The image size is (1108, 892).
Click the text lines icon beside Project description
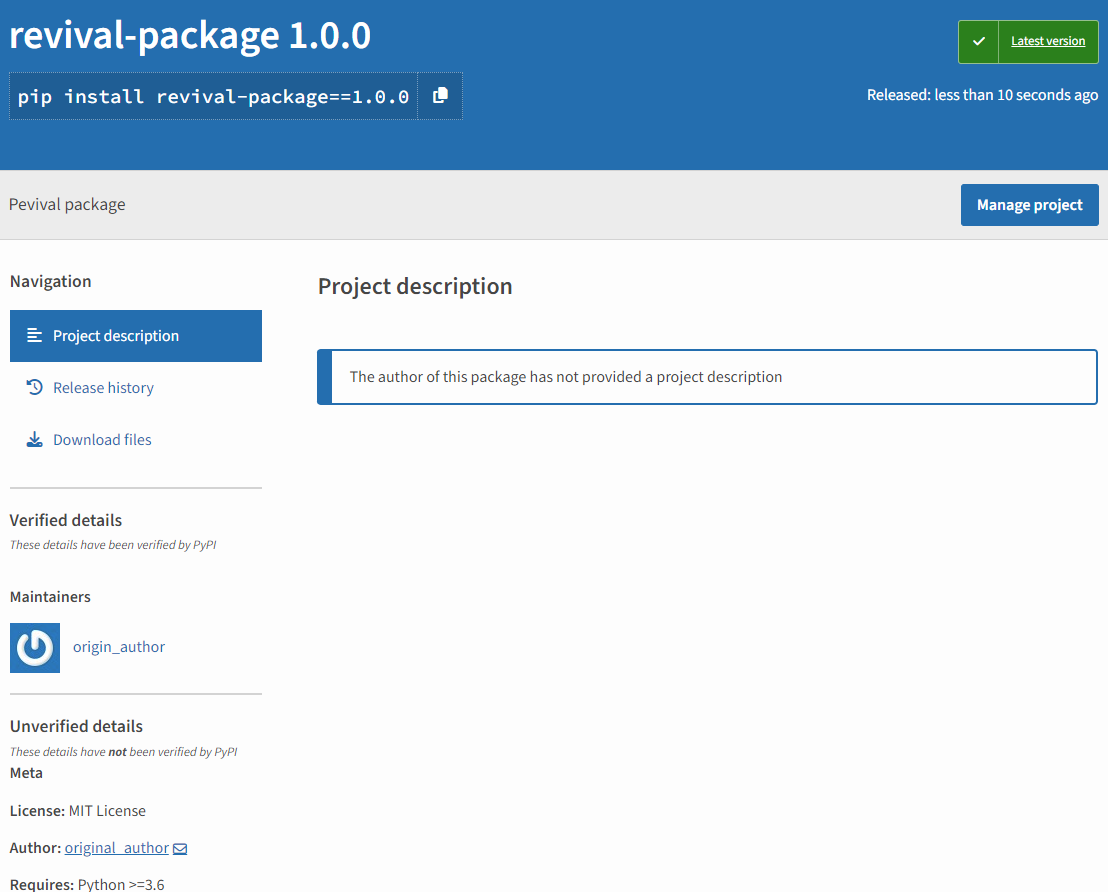click(34, 335)
